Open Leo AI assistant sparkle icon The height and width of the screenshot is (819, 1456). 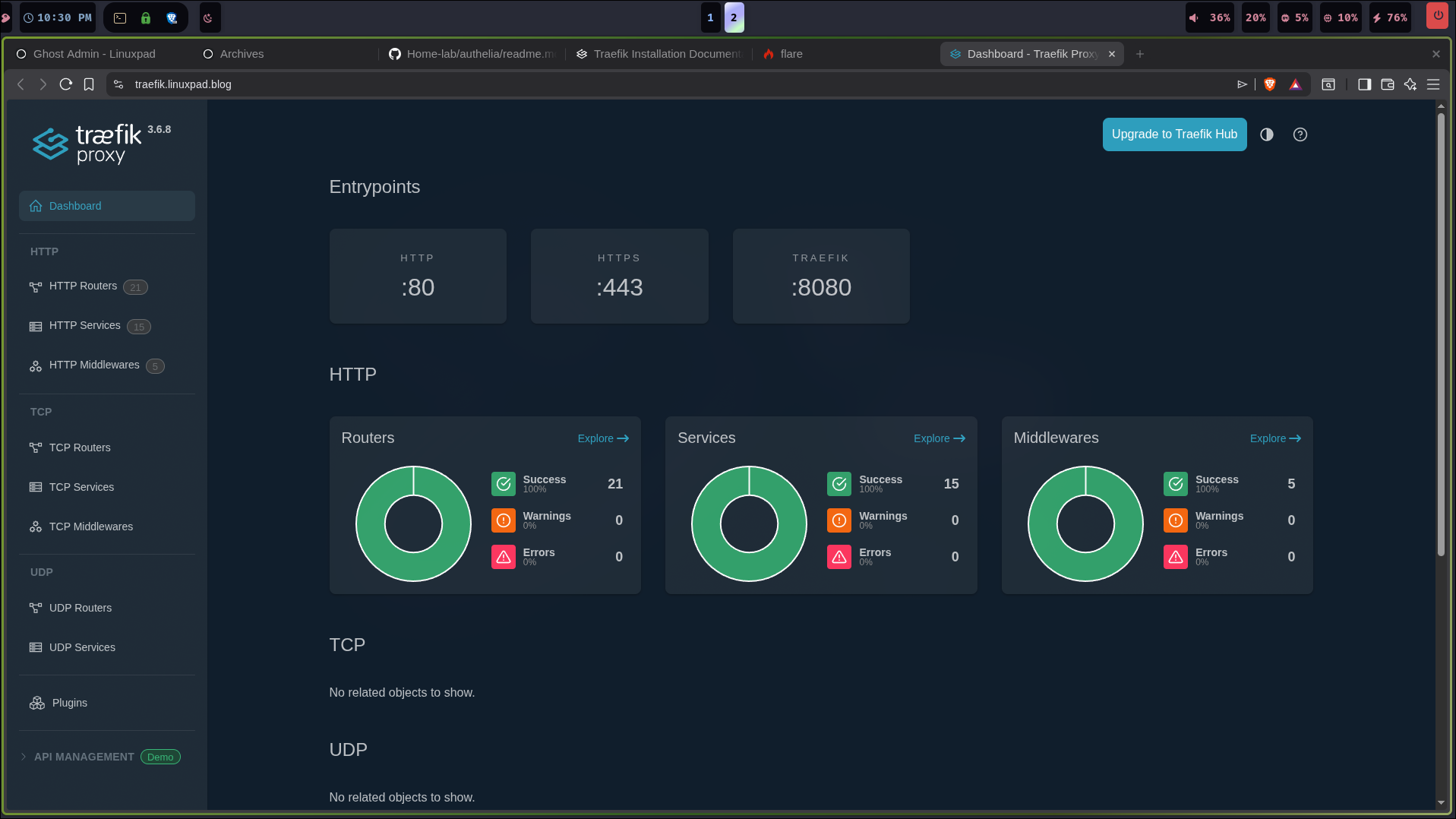[1410, 84]
